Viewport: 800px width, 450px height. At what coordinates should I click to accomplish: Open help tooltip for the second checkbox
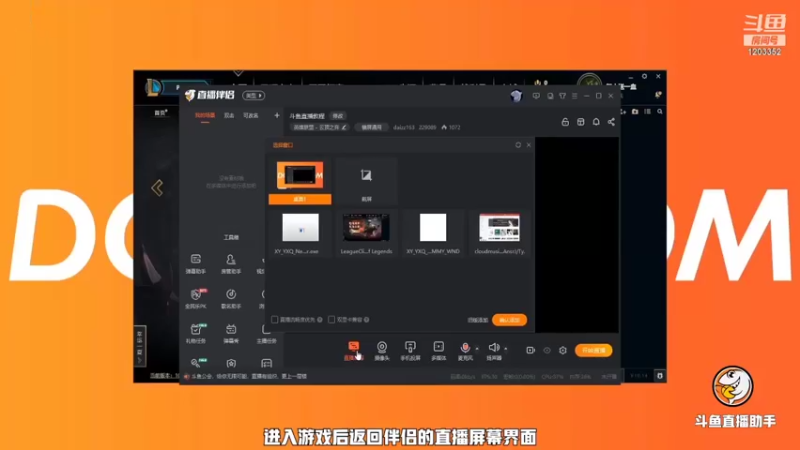tap(366, 319)
